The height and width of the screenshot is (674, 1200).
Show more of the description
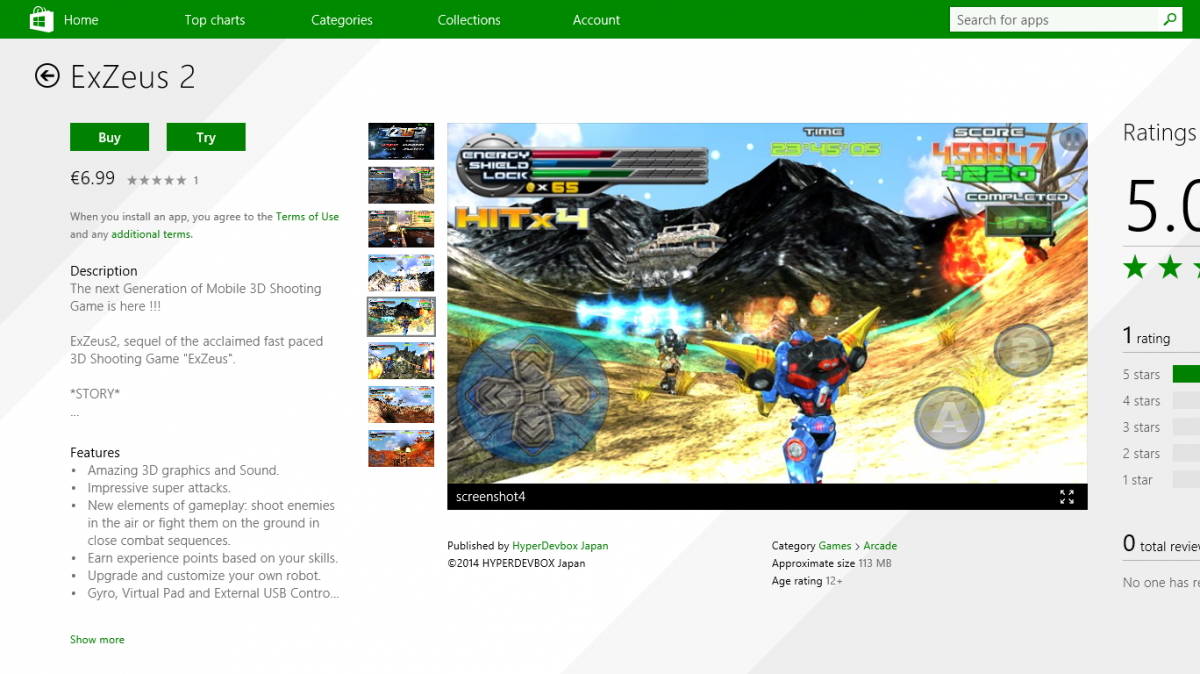click(97, 640)
